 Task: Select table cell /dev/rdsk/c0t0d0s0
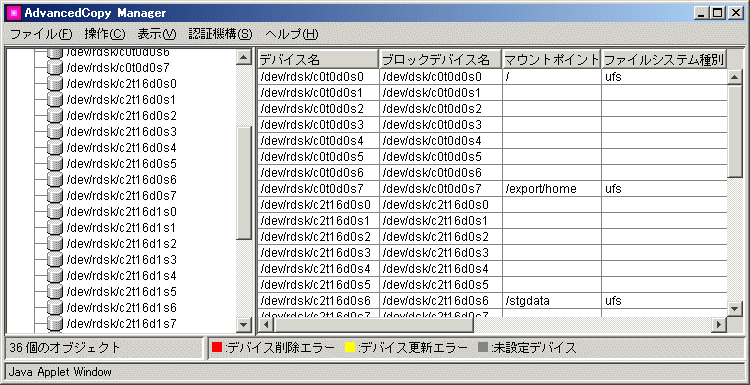click(318, 77)
